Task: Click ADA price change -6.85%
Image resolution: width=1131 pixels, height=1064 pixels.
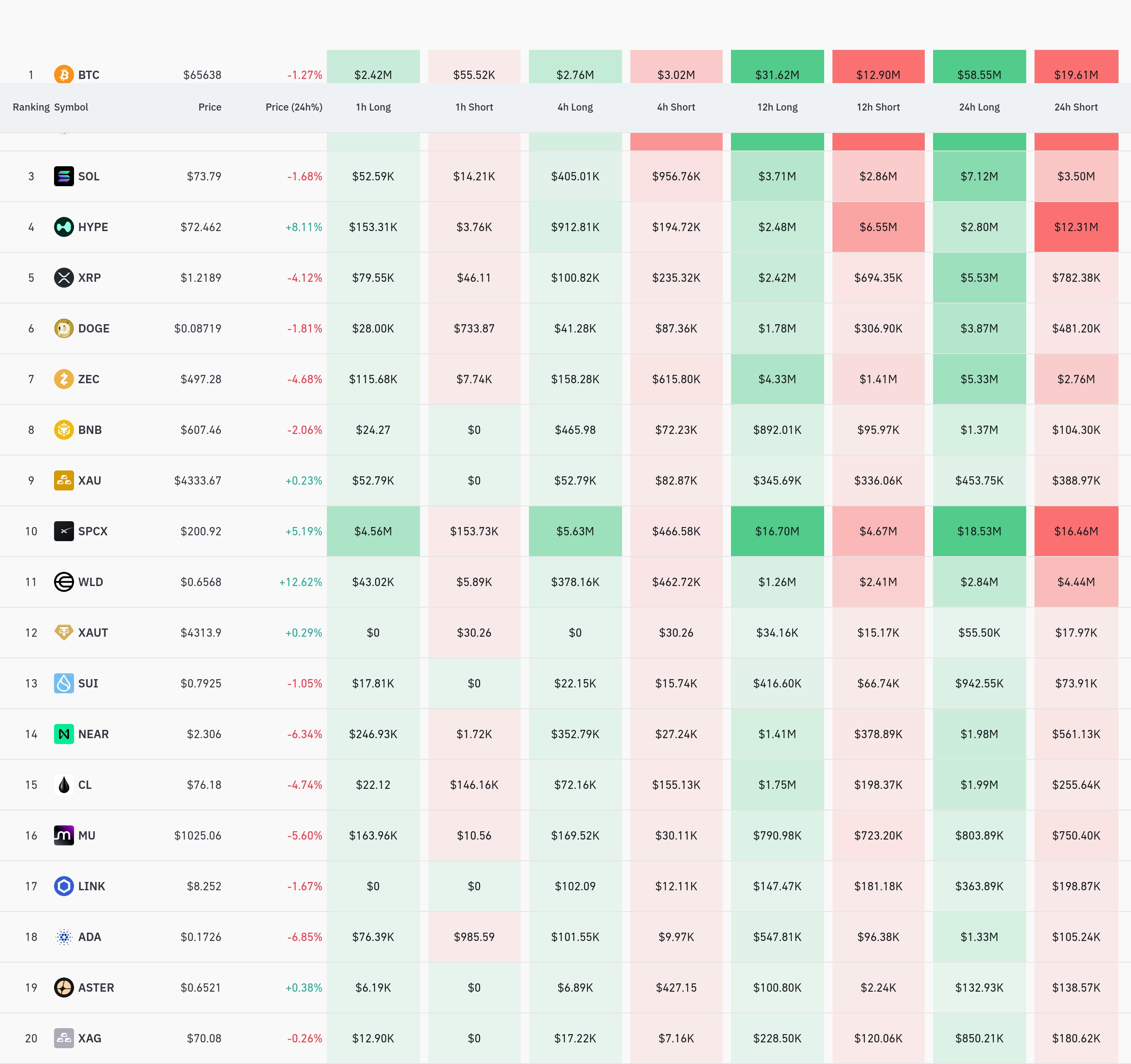Action: tap(304, 937)
